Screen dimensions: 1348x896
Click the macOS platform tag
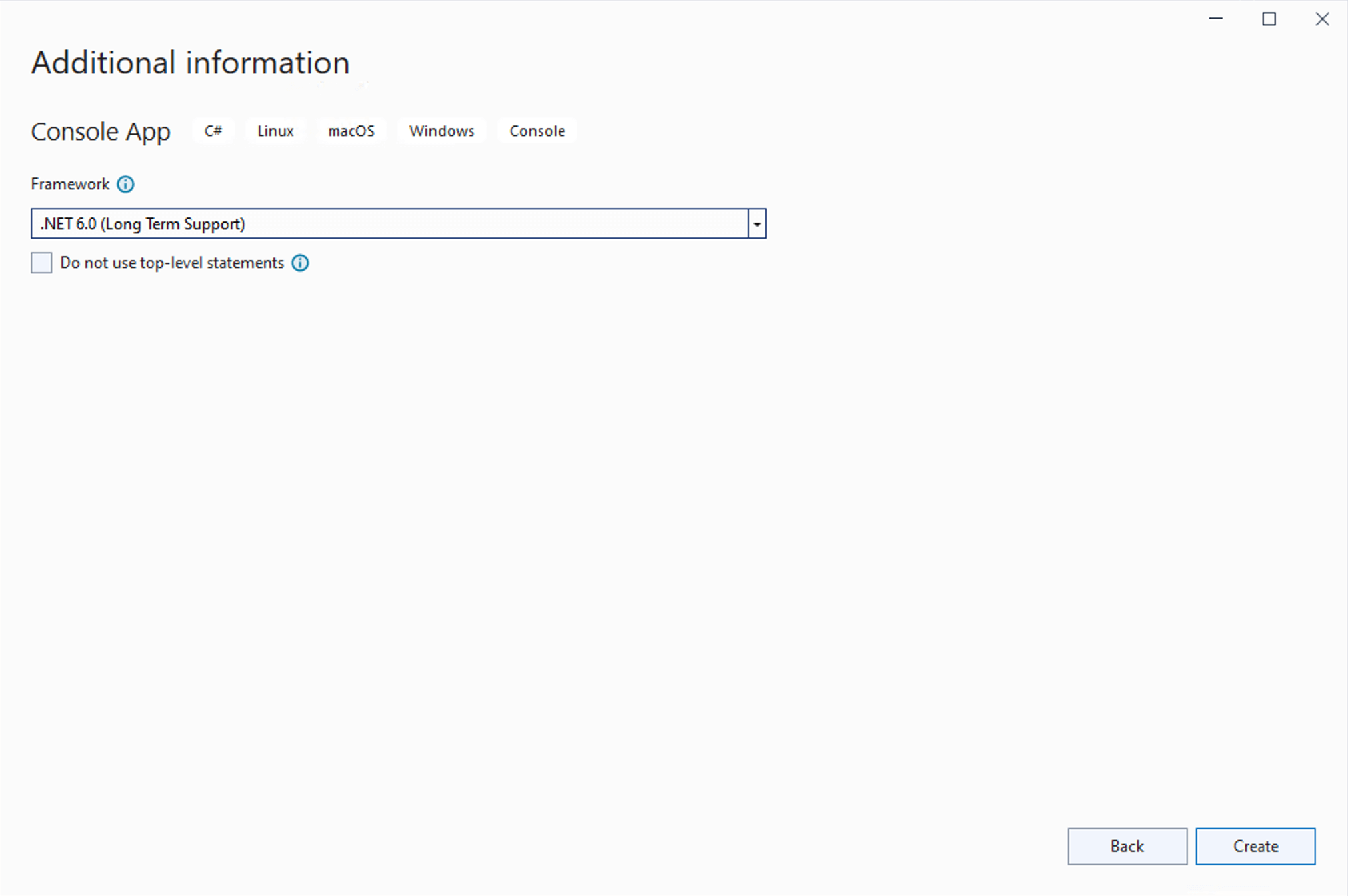(x=351, y=131)
